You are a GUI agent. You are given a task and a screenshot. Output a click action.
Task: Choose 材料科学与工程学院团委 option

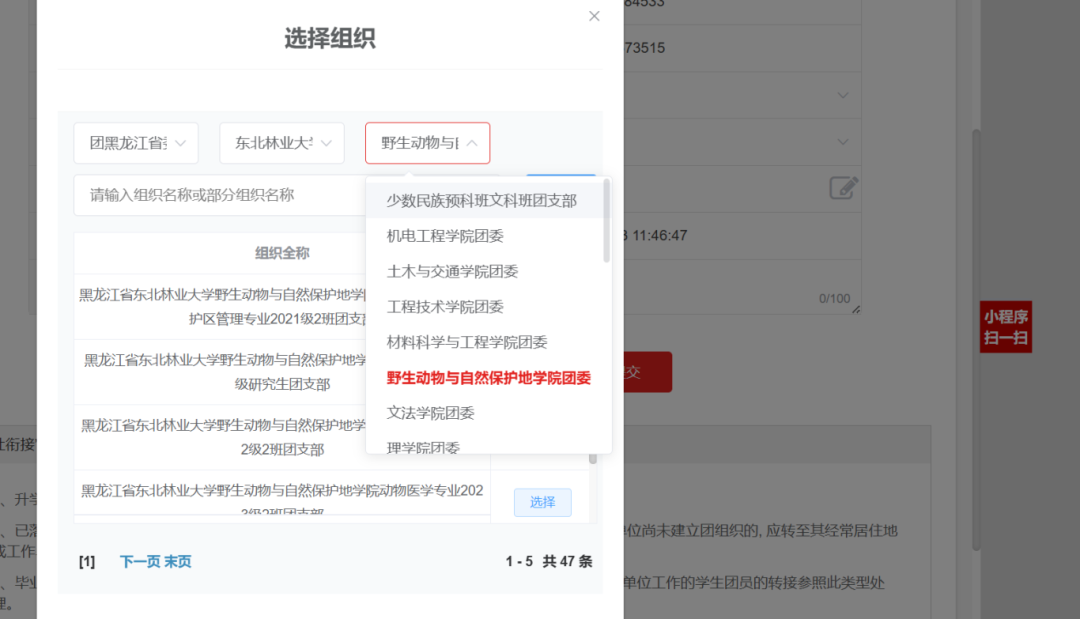467,342
